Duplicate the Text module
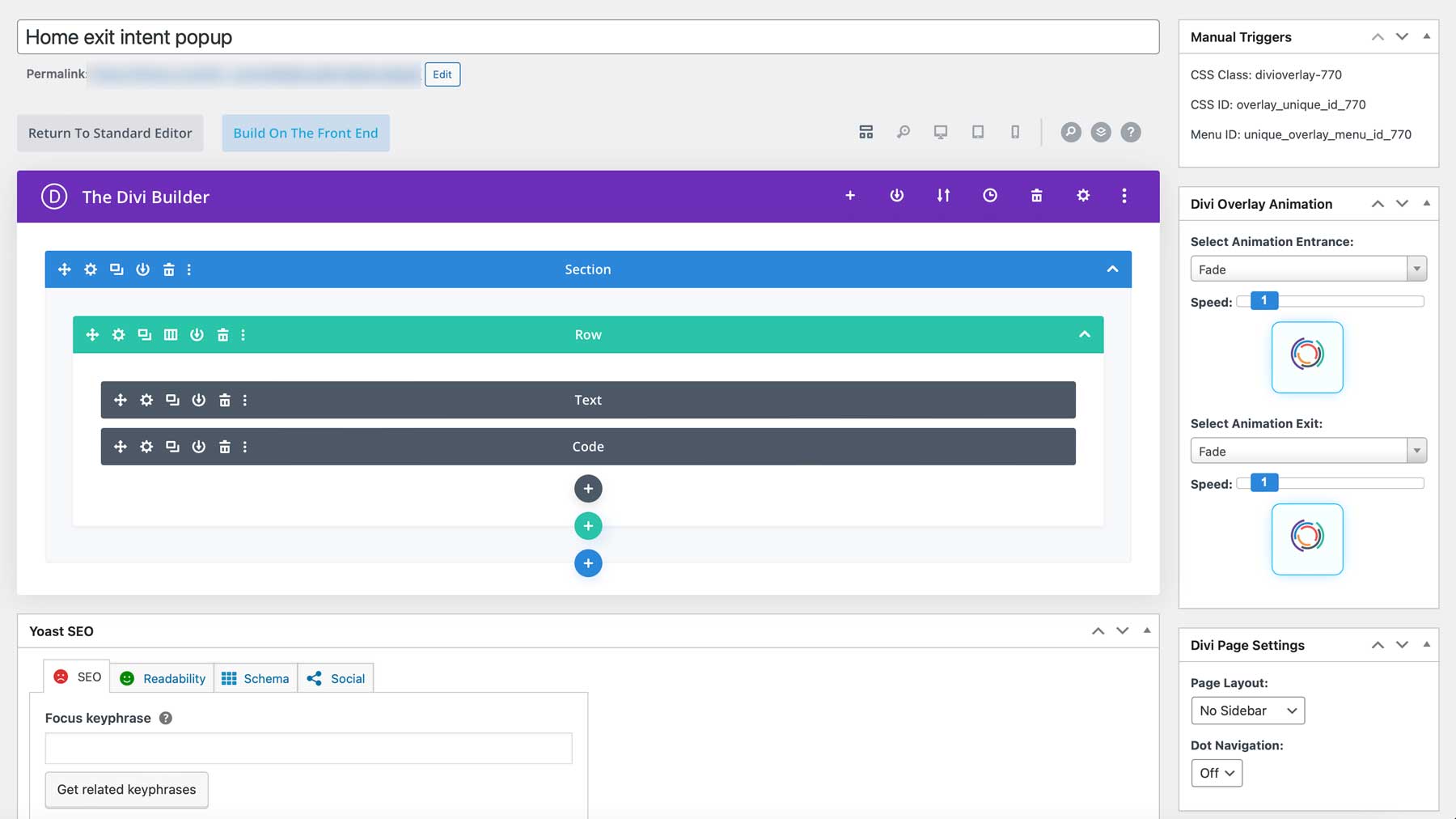The image size is (1456, 819). (171, 400)
